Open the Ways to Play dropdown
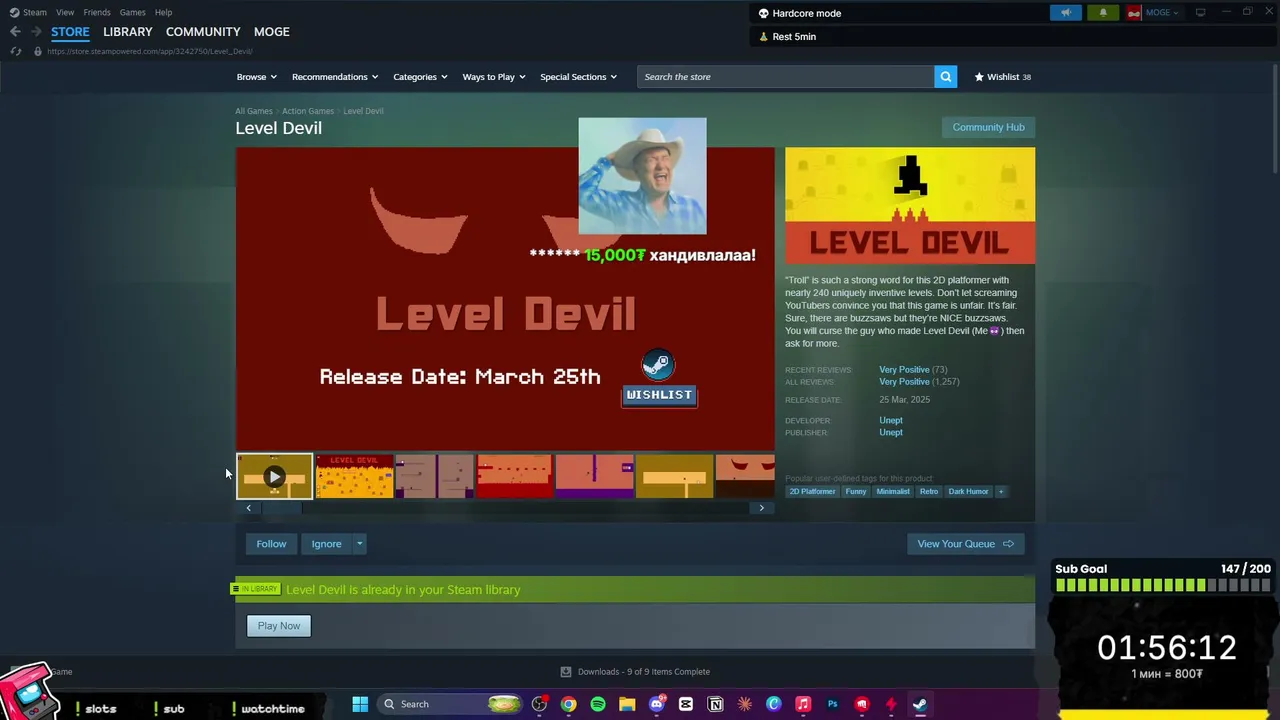 (x=494, y=77)
